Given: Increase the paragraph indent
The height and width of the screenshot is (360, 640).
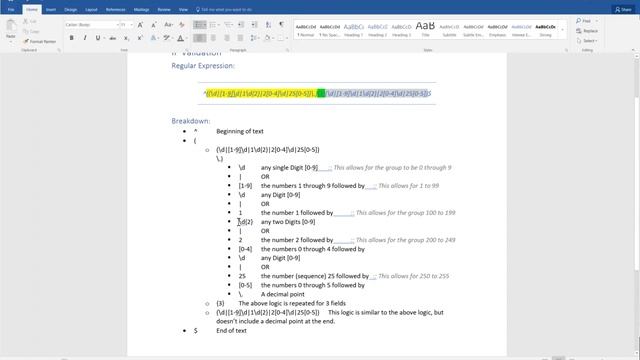Looking at the screenshot, I should (254, 25).
